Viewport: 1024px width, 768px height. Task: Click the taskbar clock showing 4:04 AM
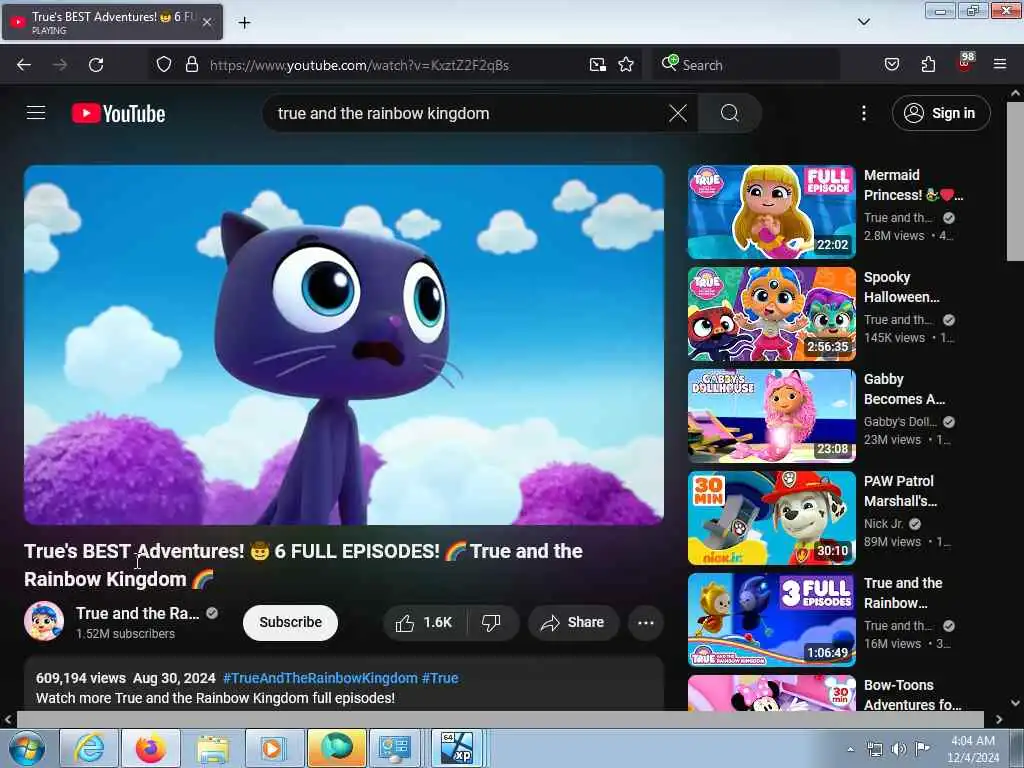click(x=972, y=749)
